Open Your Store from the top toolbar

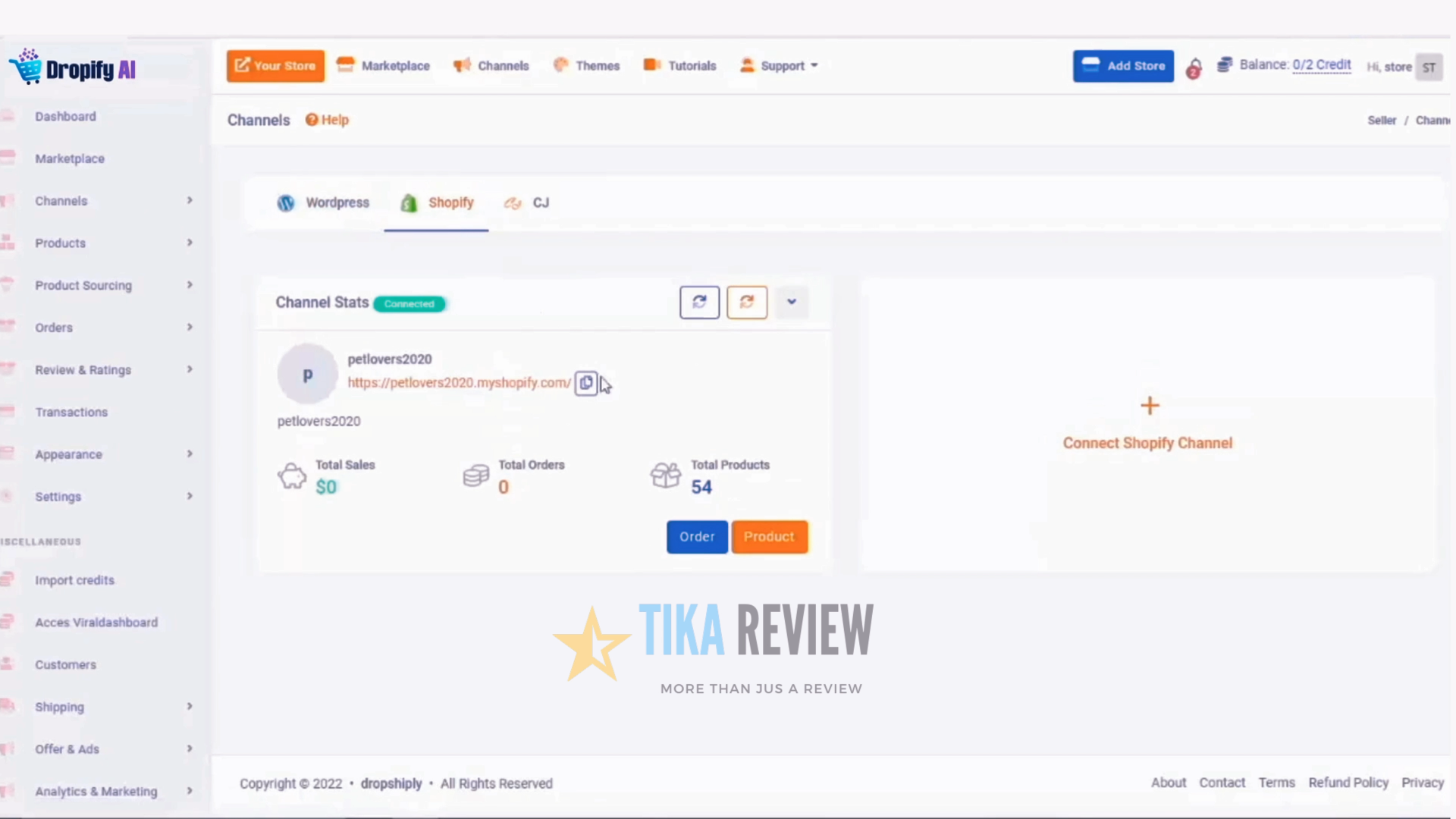[275, 66]
